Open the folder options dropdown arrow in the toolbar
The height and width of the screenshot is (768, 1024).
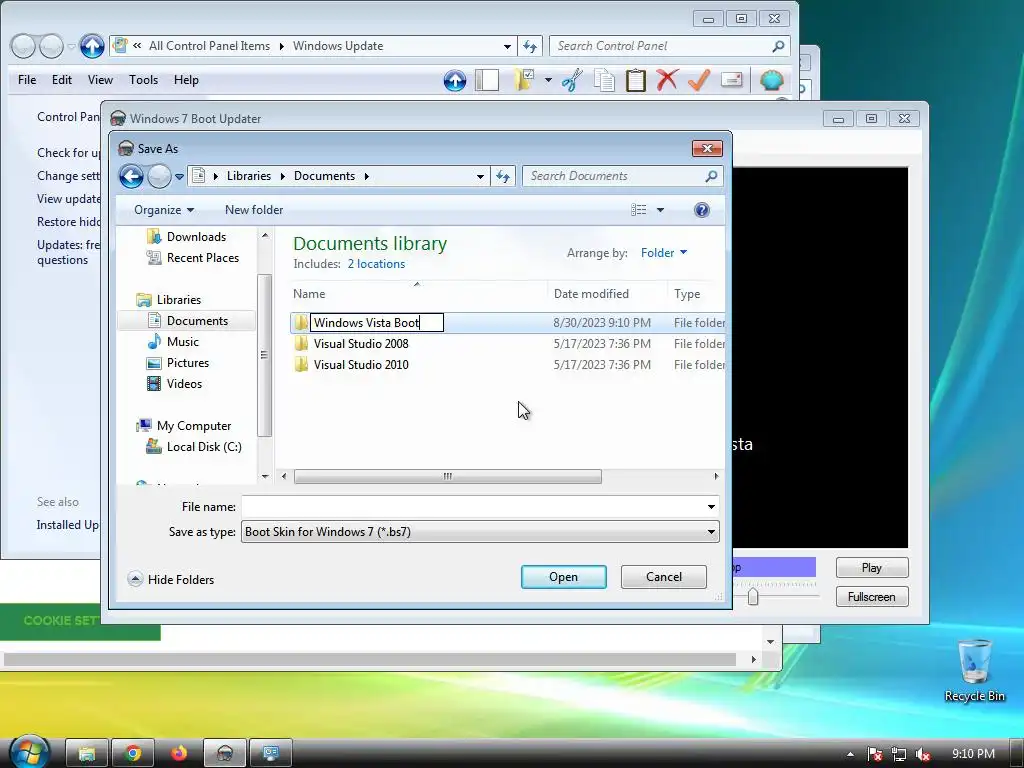click(x=548, y=80)
